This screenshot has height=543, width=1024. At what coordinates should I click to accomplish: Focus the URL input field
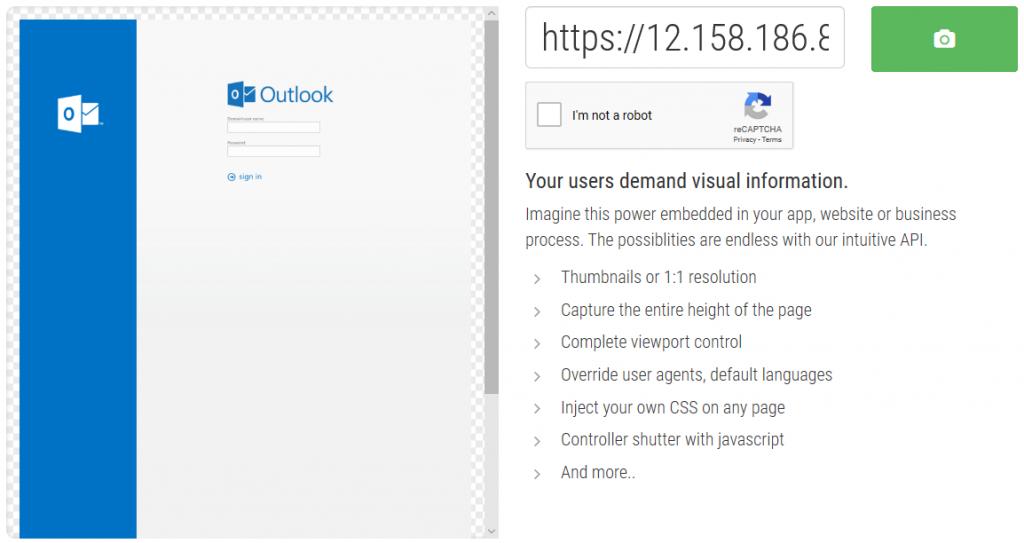pos(684,37)
